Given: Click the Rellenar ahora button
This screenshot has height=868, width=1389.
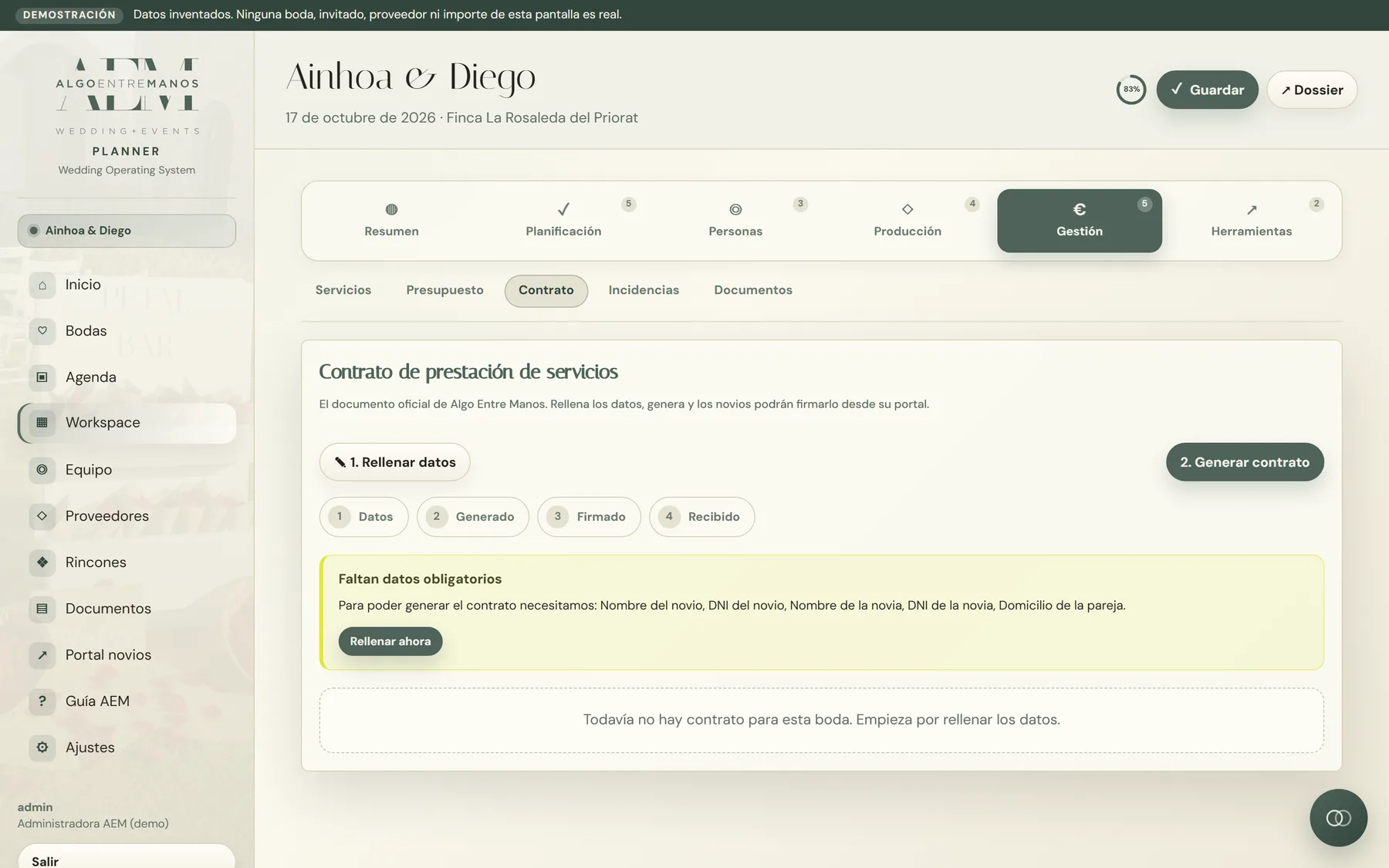Looking at the screenshot, I should click(x=390, y=641).
